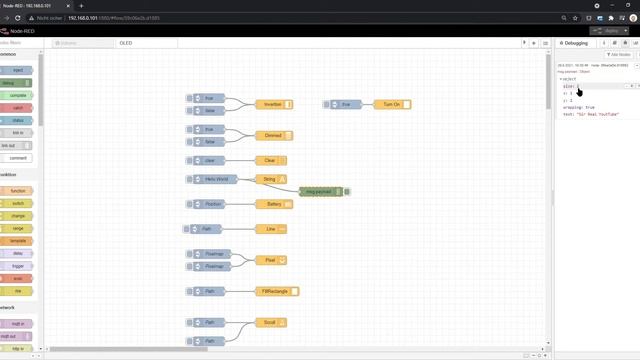Add a new flow tab with plus icon
Image resolution: width=640 pixels, height=360 pixels.
[x=533, y=43]
